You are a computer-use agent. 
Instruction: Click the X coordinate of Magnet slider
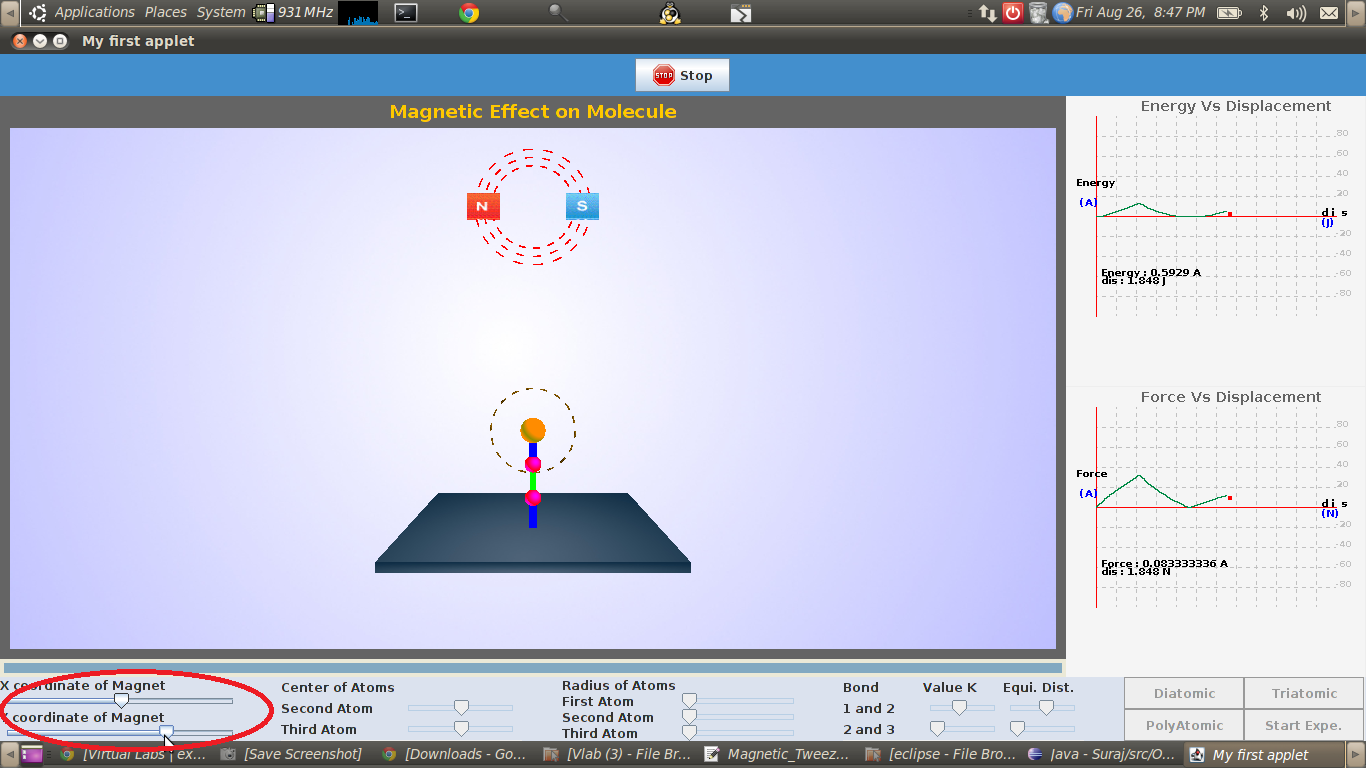(121, 701)
